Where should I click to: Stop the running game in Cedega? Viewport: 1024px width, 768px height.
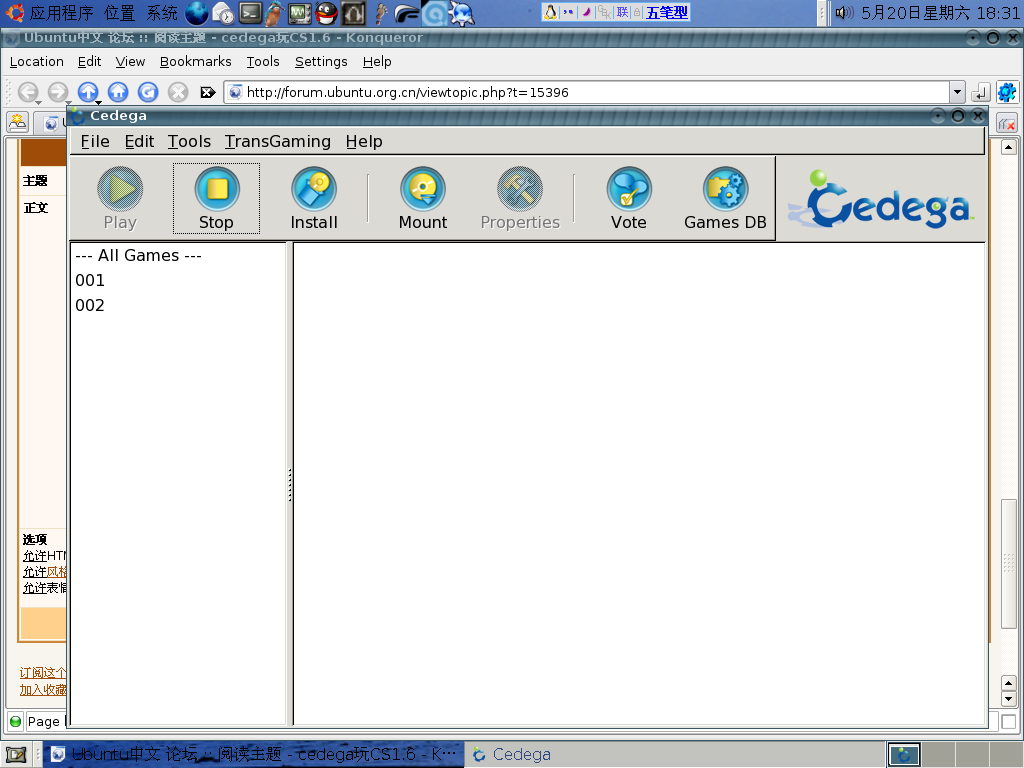point(216,198)
